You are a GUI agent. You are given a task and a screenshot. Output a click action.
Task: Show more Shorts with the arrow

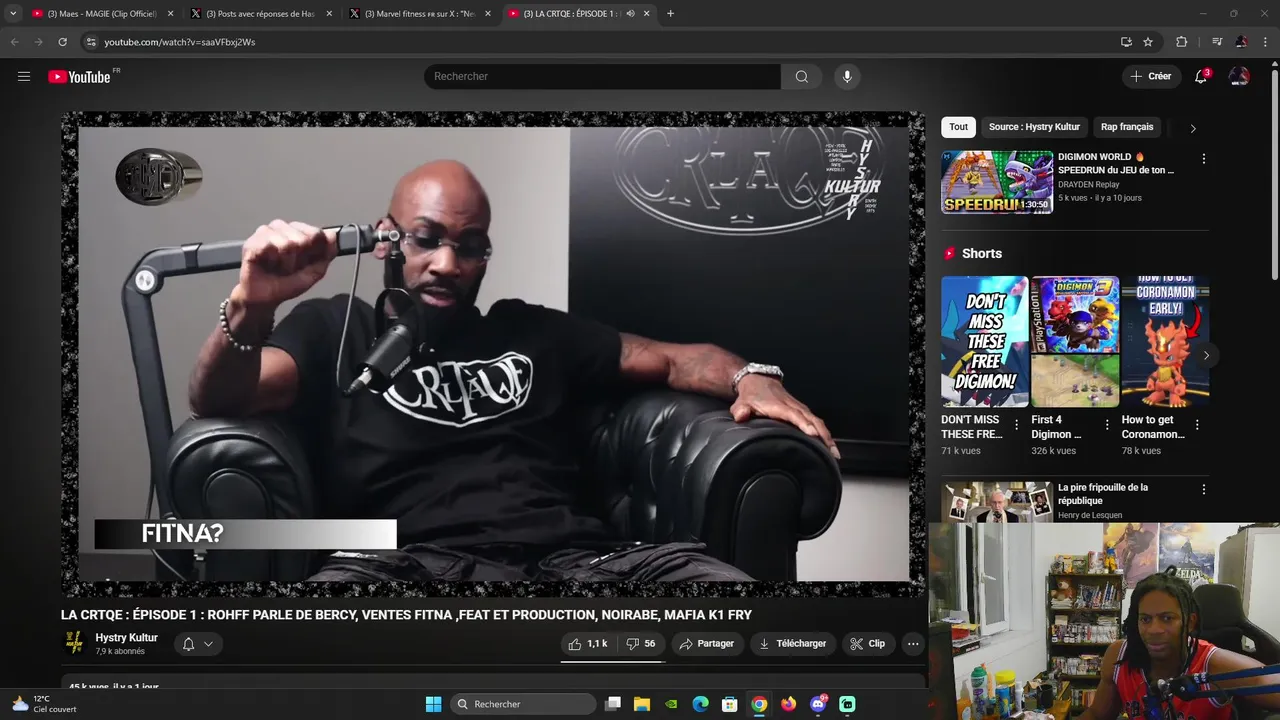coord(1206,355)
